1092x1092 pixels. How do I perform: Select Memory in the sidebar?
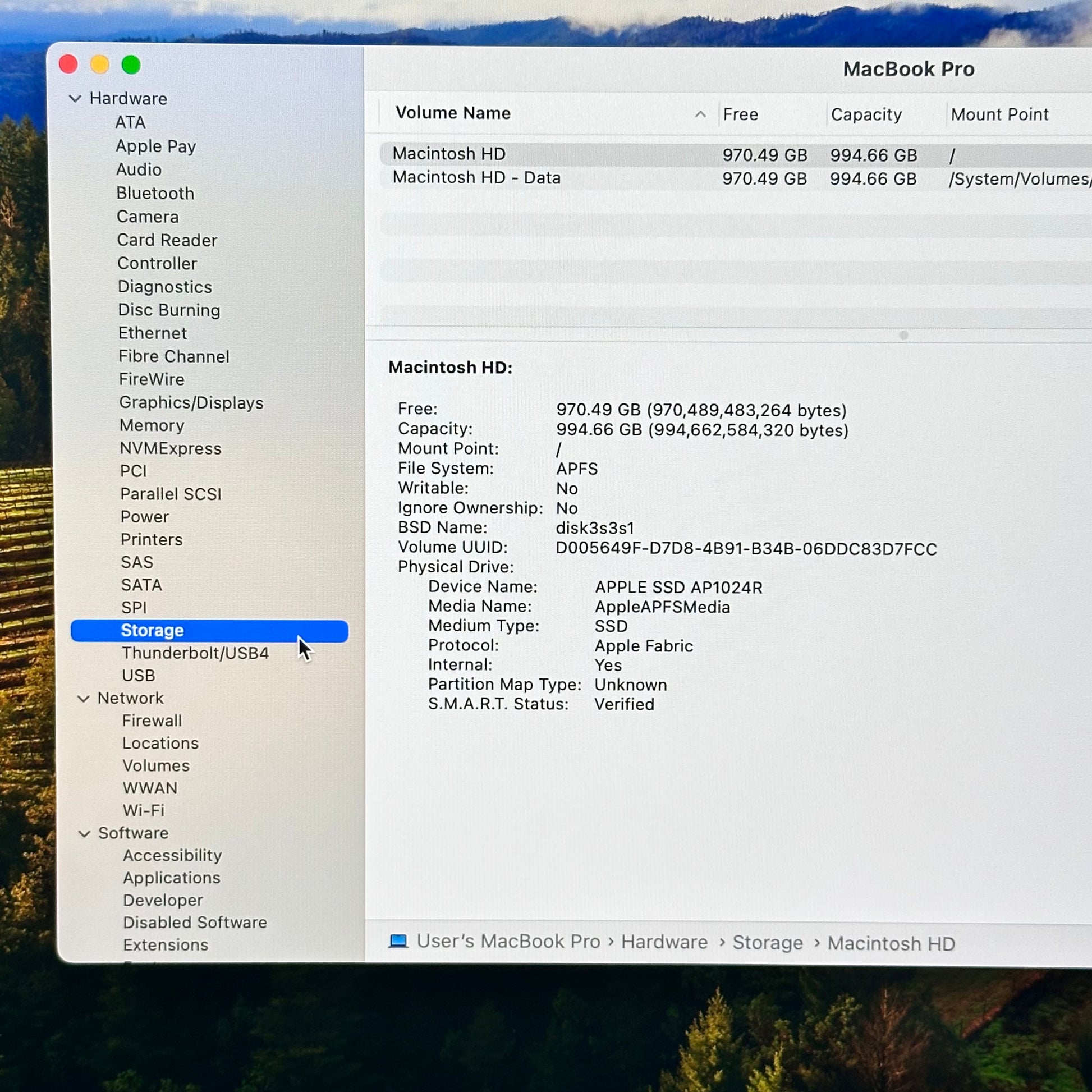[152, 425]
